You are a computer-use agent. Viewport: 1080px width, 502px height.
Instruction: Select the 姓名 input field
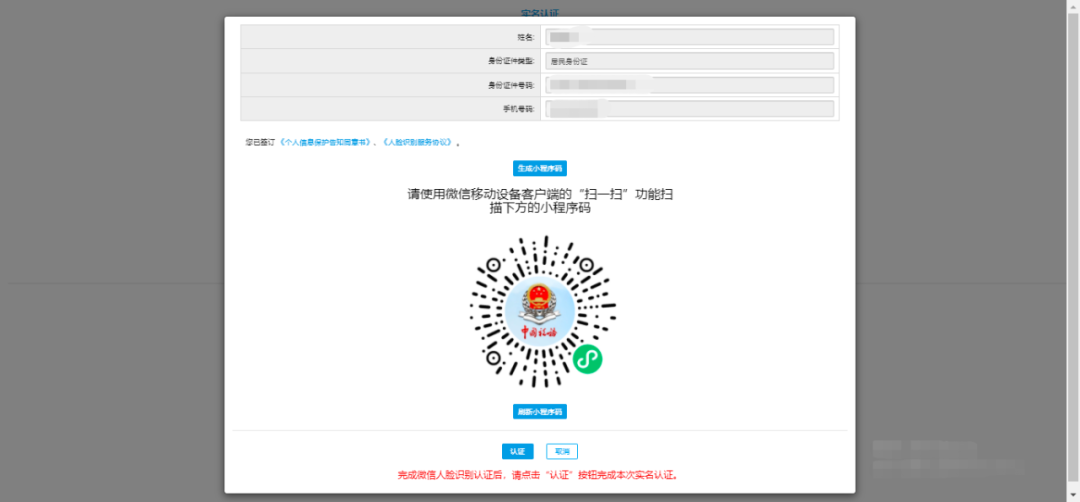click(689, 37)
